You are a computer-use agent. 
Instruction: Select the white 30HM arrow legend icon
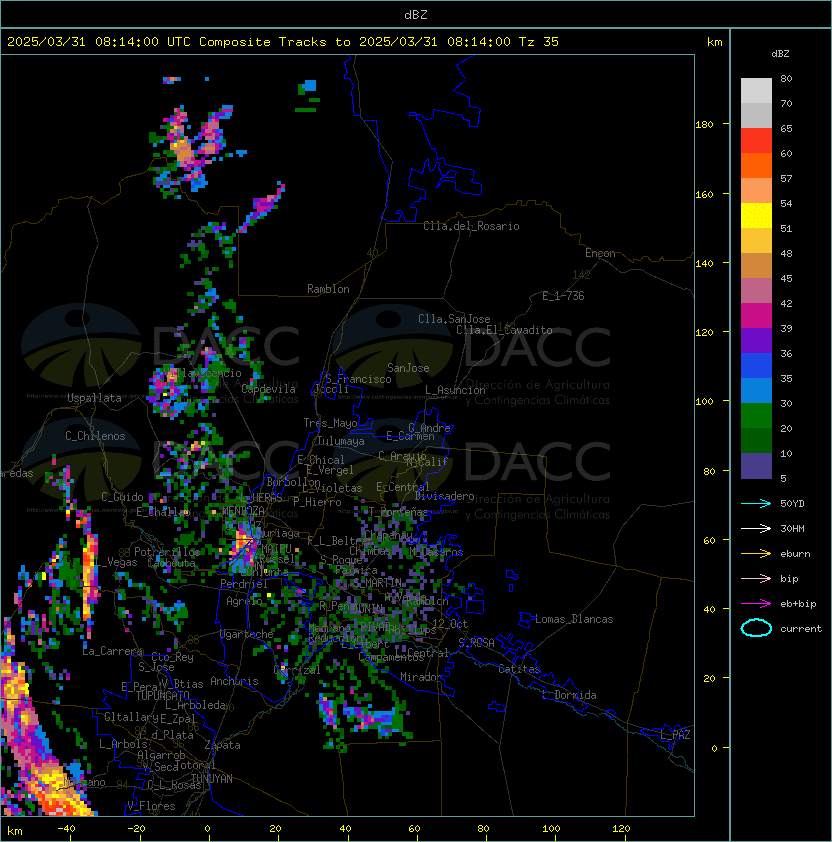click(756, 529)
